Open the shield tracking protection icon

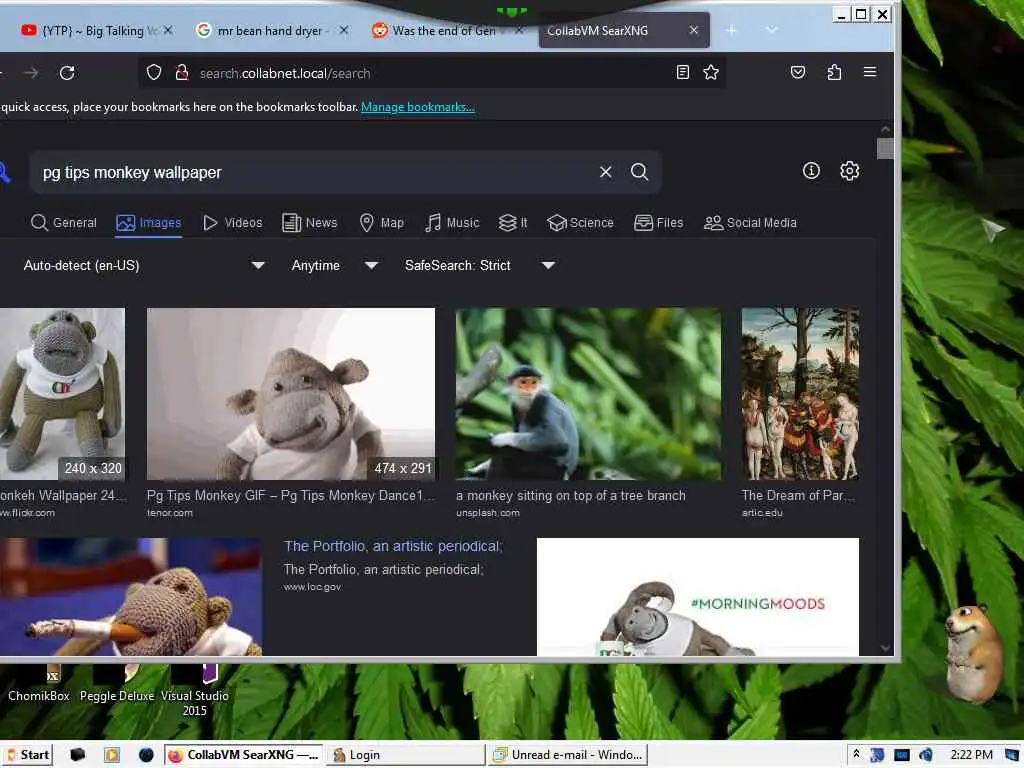coord(153,72)
